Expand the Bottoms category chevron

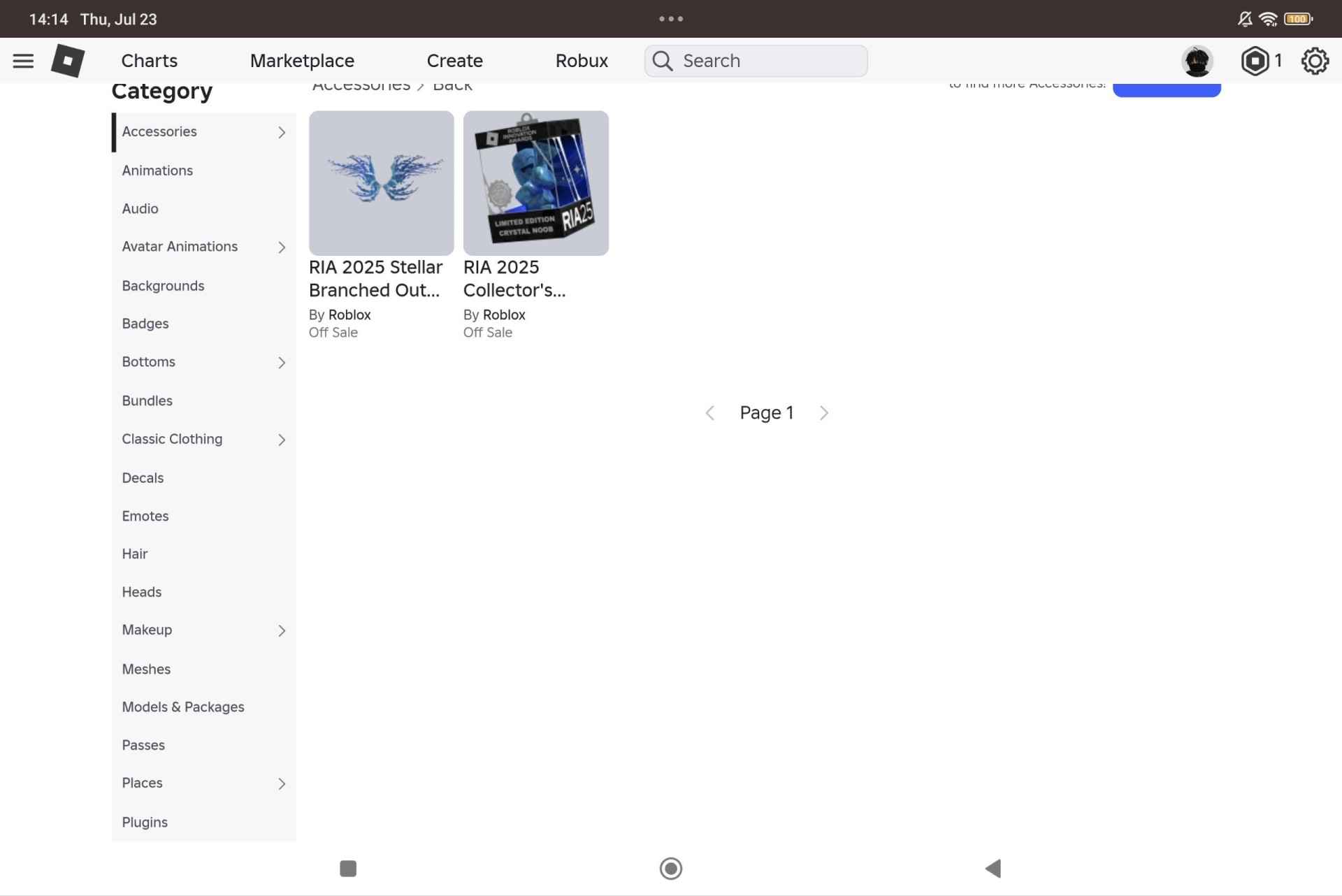point(282,363)
